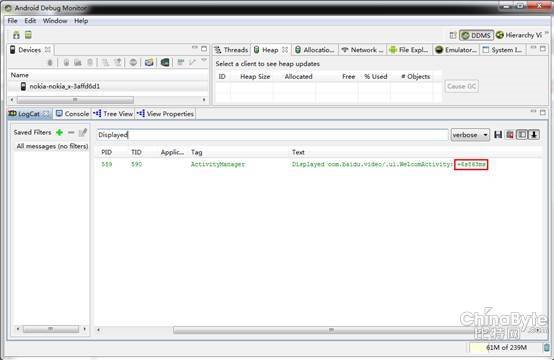554x360 pixels.
Task: Switch to the Console tab
Action: tap(72, 114)
